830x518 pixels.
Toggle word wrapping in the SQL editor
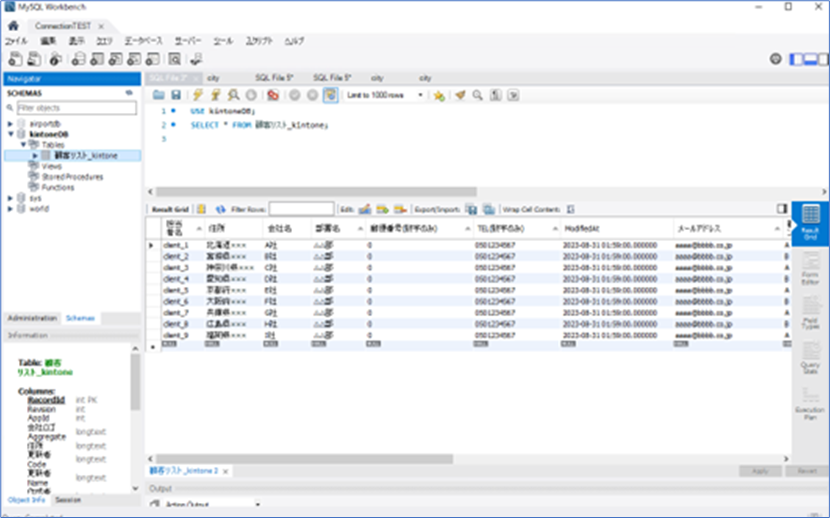coord(513,95)
